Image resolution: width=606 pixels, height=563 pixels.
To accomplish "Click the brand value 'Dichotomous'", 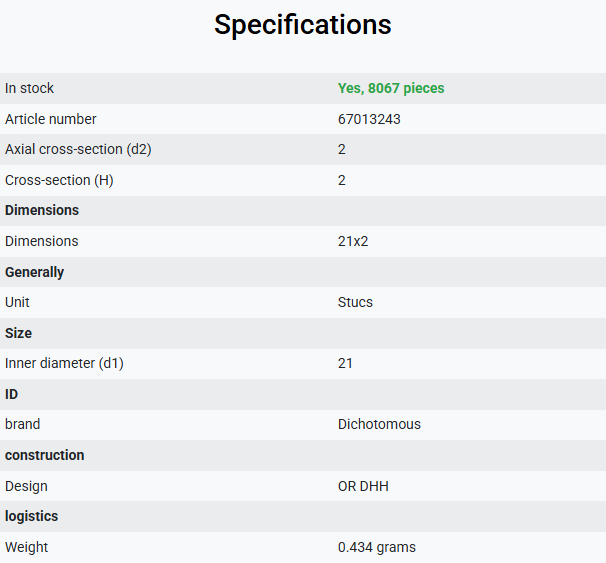I will (x=379, y=424).
